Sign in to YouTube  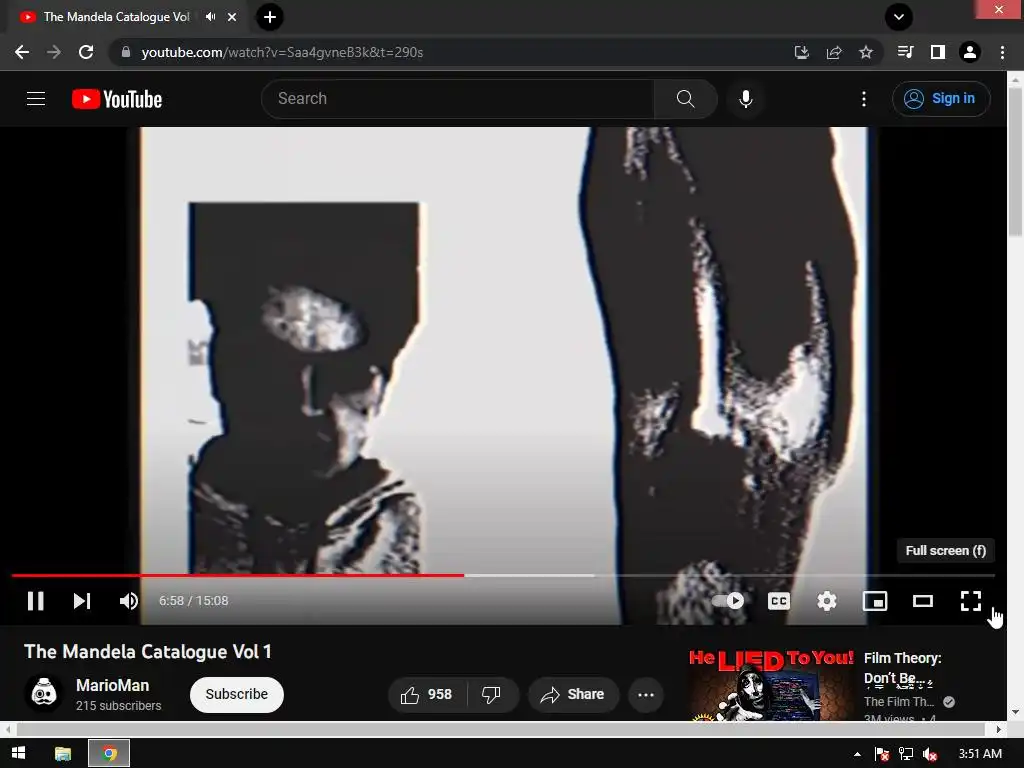(x=941, y=99)
